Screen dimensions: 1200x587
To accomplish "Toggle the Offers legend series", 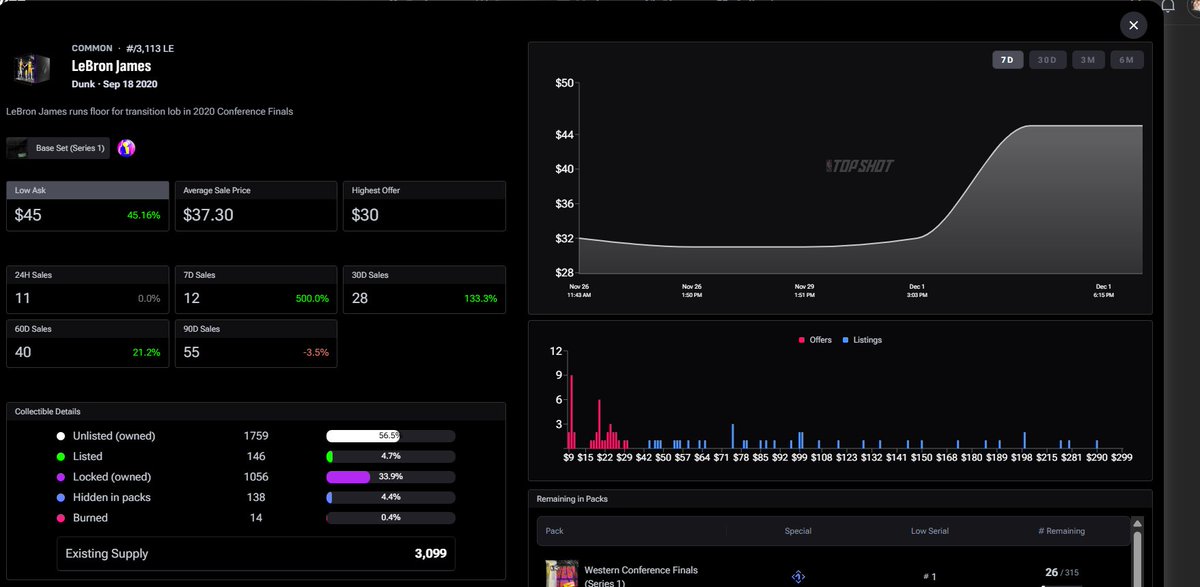I will tap(814, 340).
